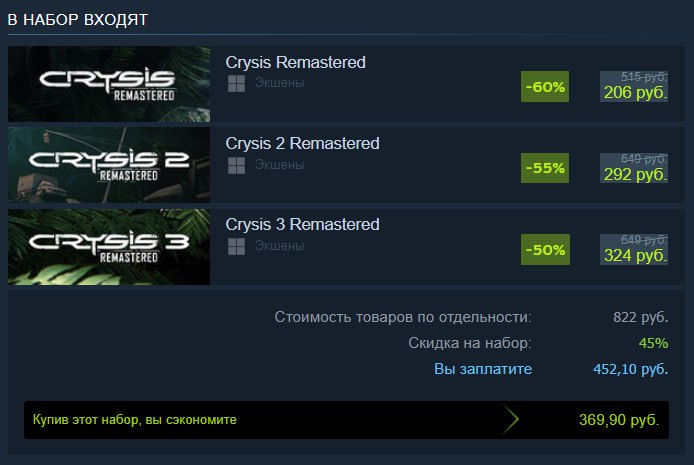Click the Windows icon under Crysis 3 Remastered

(236, 246)
